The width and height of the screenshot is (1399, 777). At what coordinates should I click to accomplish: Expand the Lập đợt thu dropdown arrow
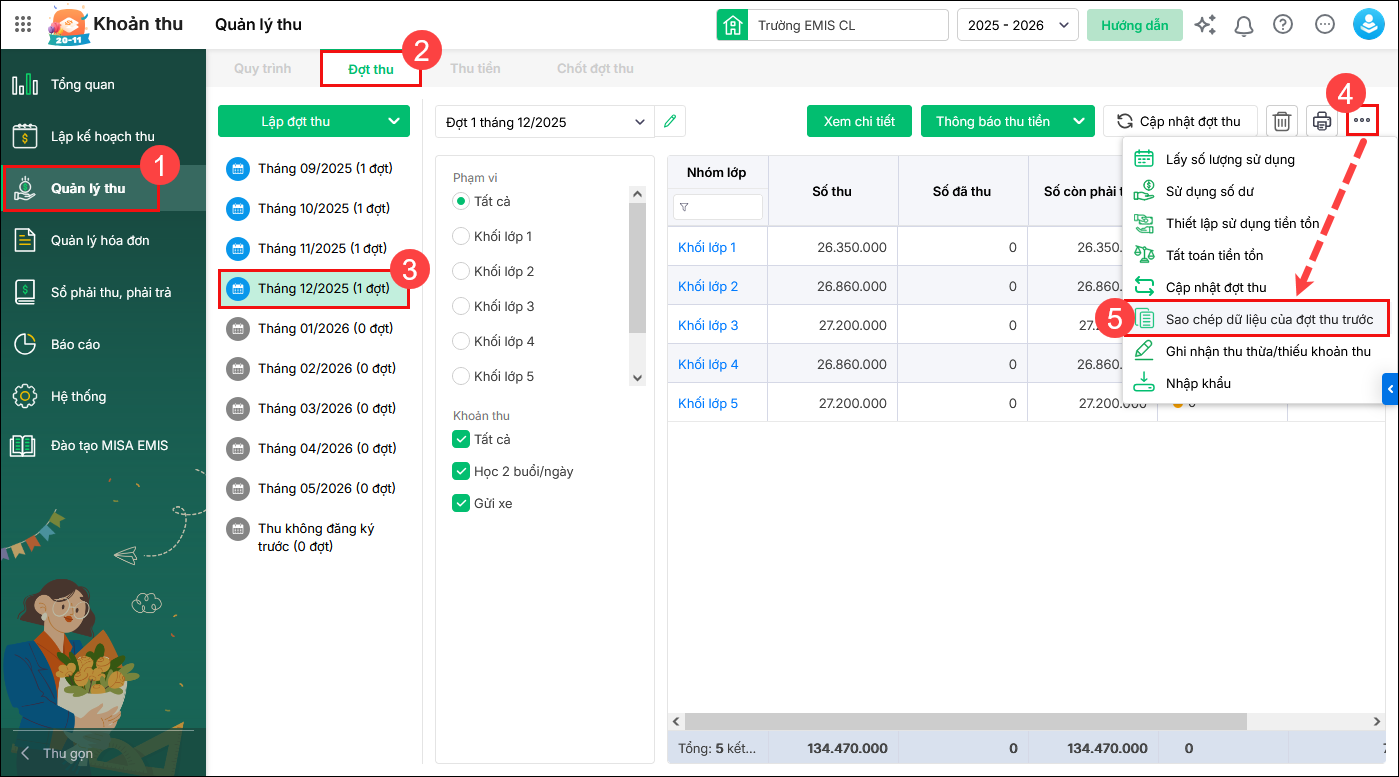coord(392,122)
